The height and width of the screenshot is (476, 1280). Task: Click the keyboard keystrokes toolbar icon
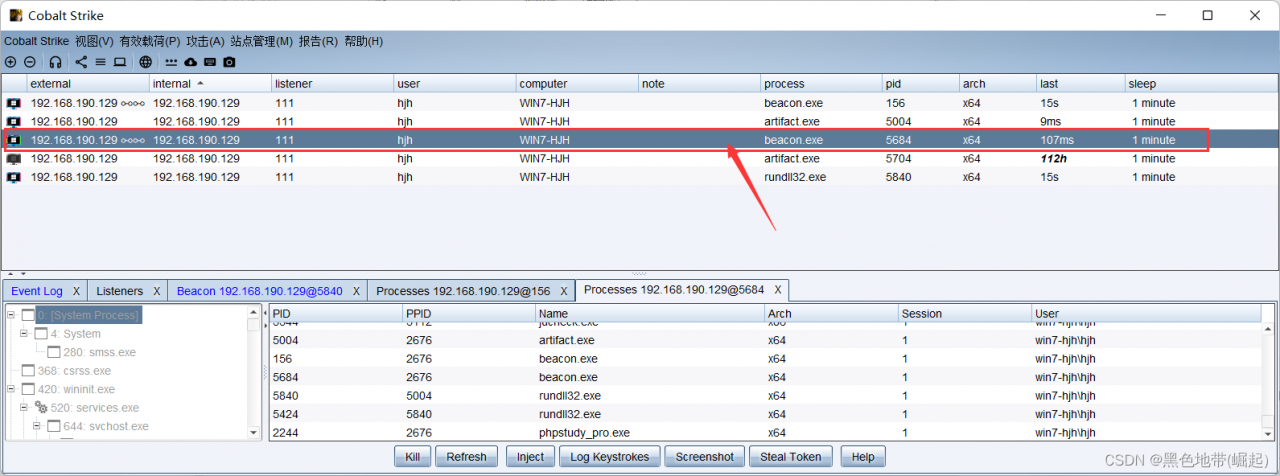click(210, 62)
